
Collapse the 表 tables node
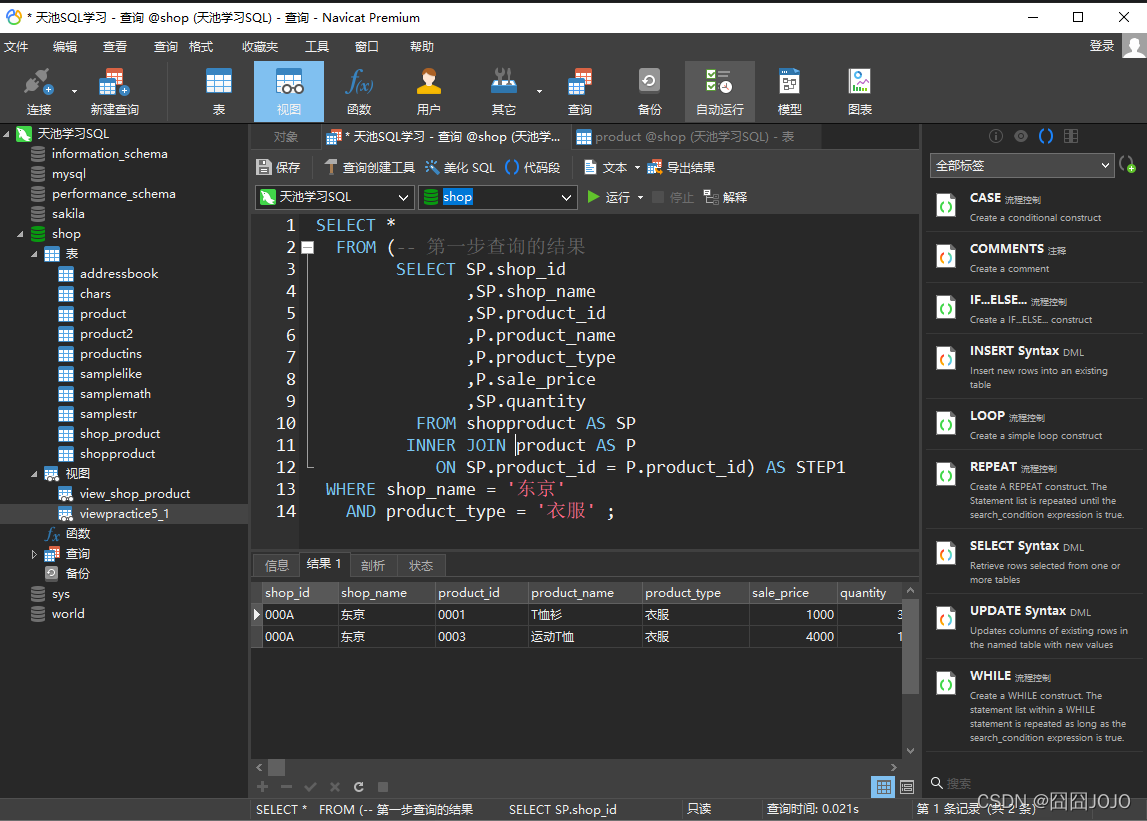click(x=34, y=254)
